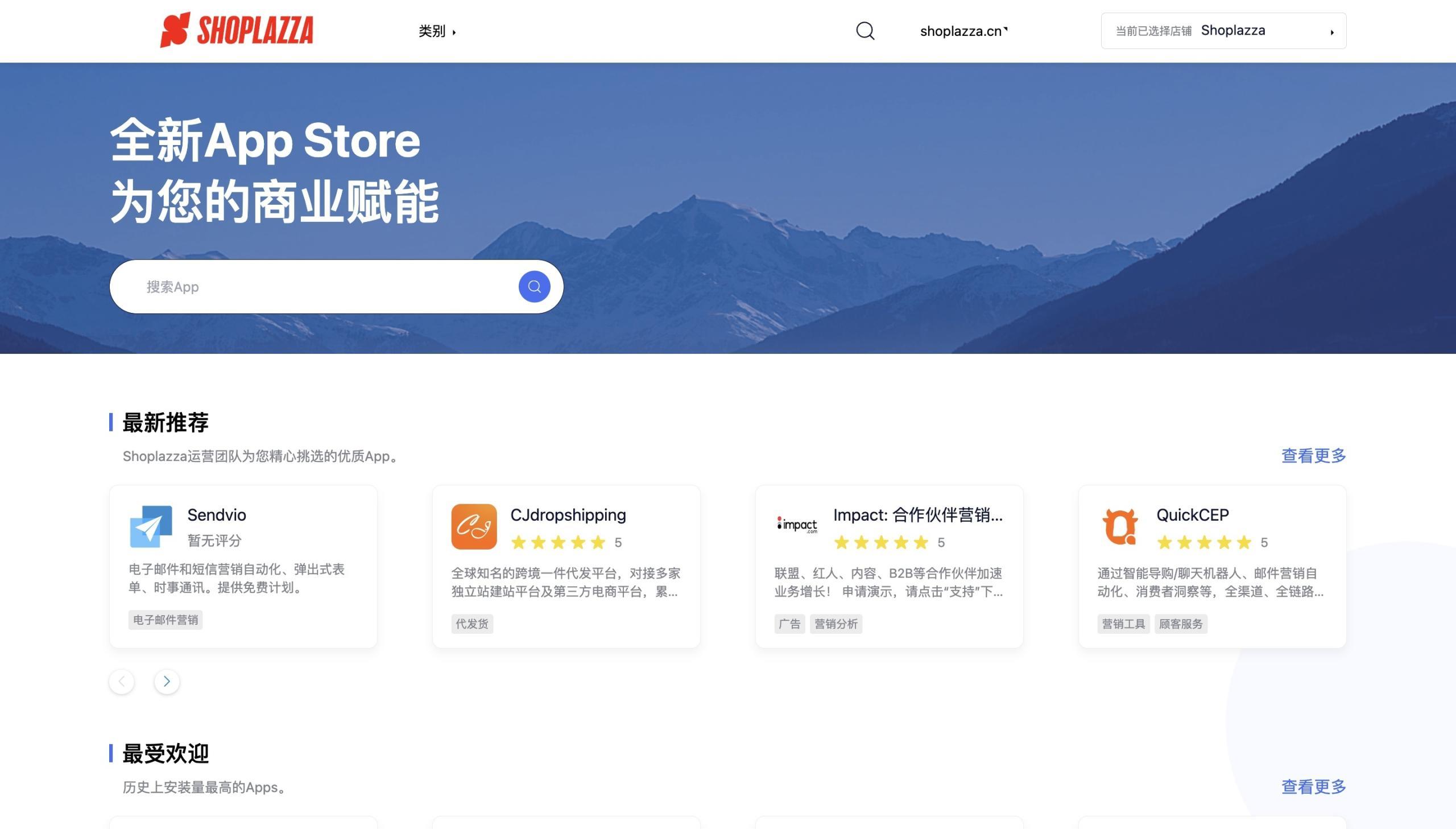Go to next recommended apps slide

click(167, 681)
